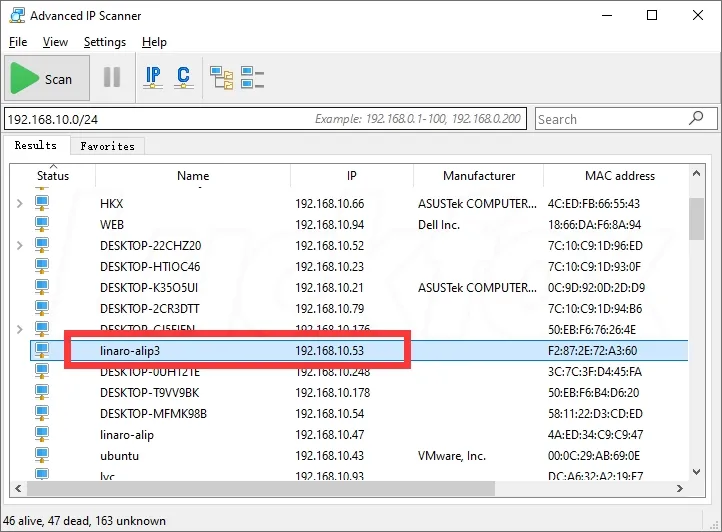
Task: Sort by the IP column header
Action: [x=352, y=175]
